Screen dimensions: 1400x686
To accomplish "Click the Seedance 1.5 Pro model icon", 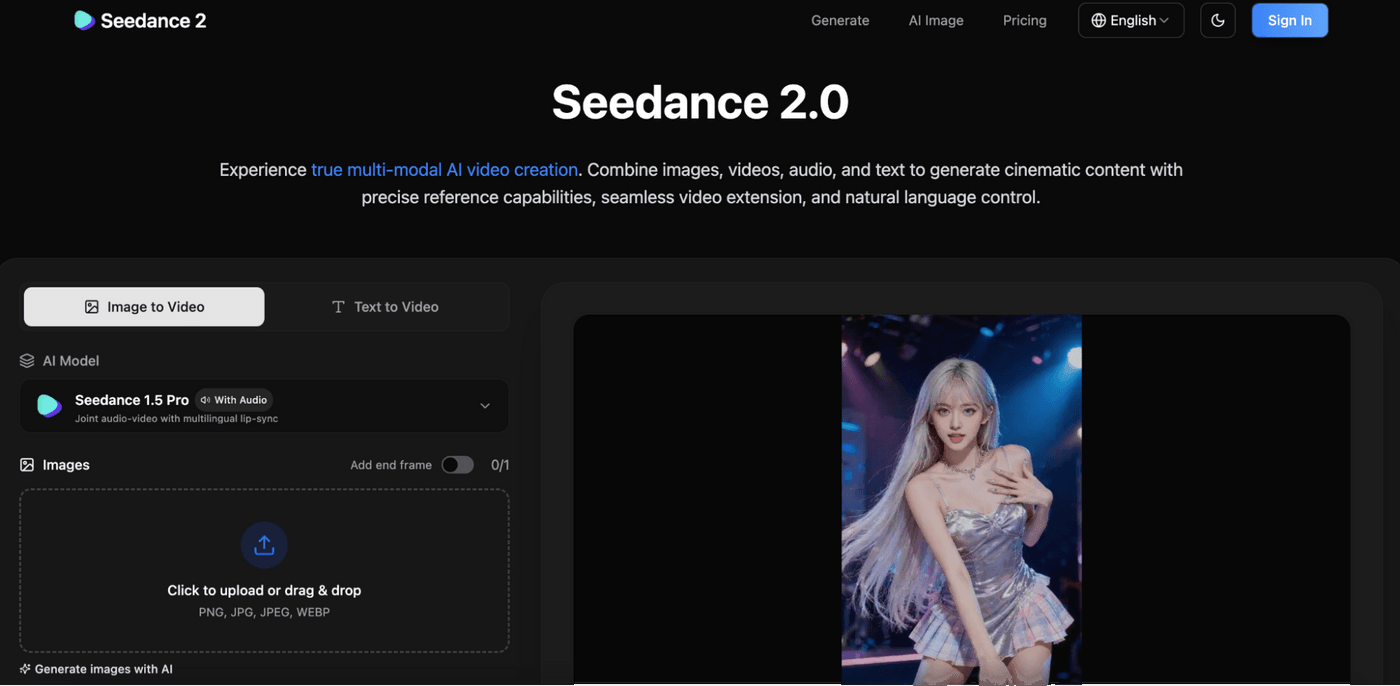I will pyautogui.click(x=49, y=406).
